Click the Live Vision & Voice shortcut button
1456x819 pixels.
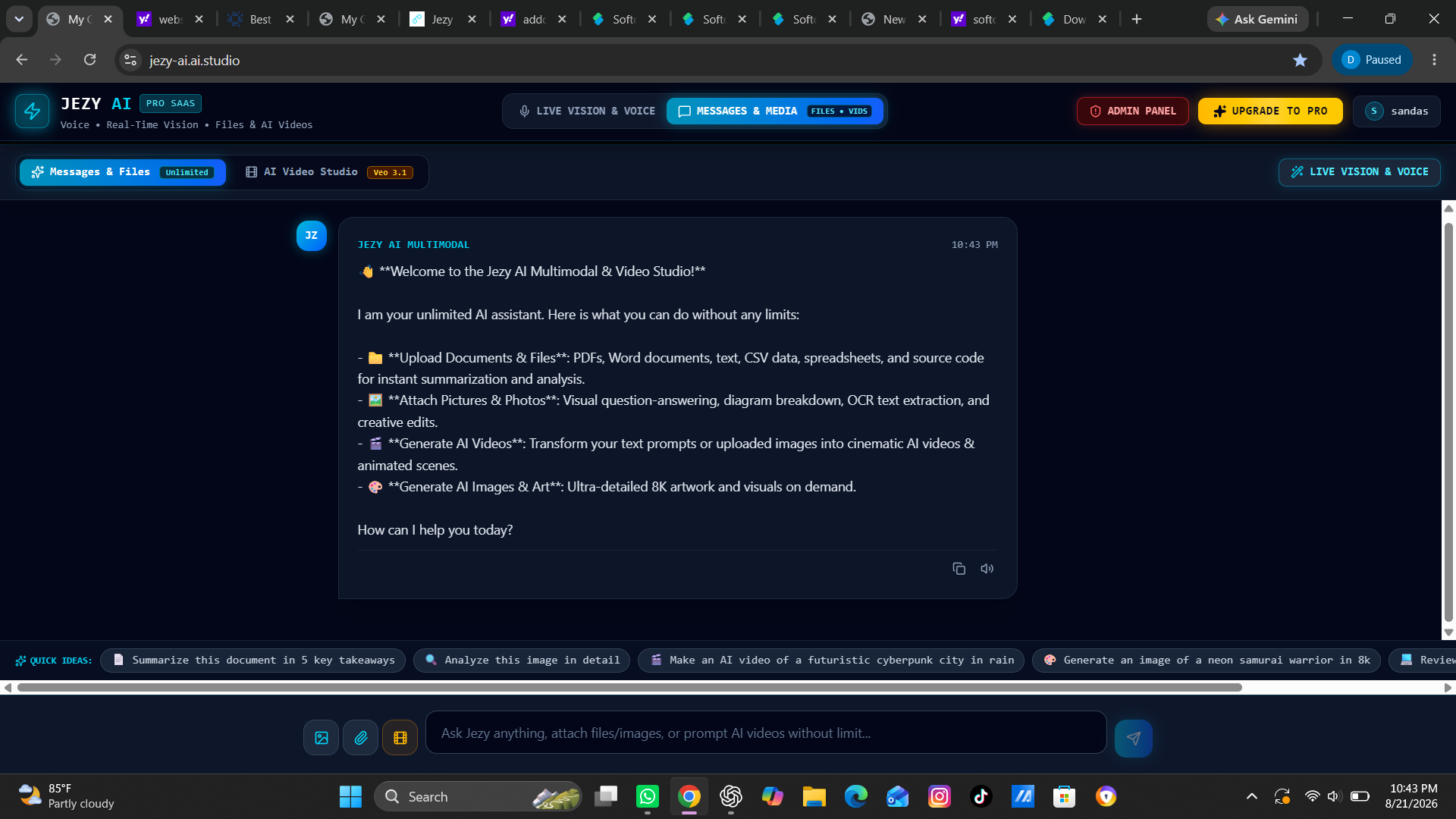click(x=1360, y=172)
